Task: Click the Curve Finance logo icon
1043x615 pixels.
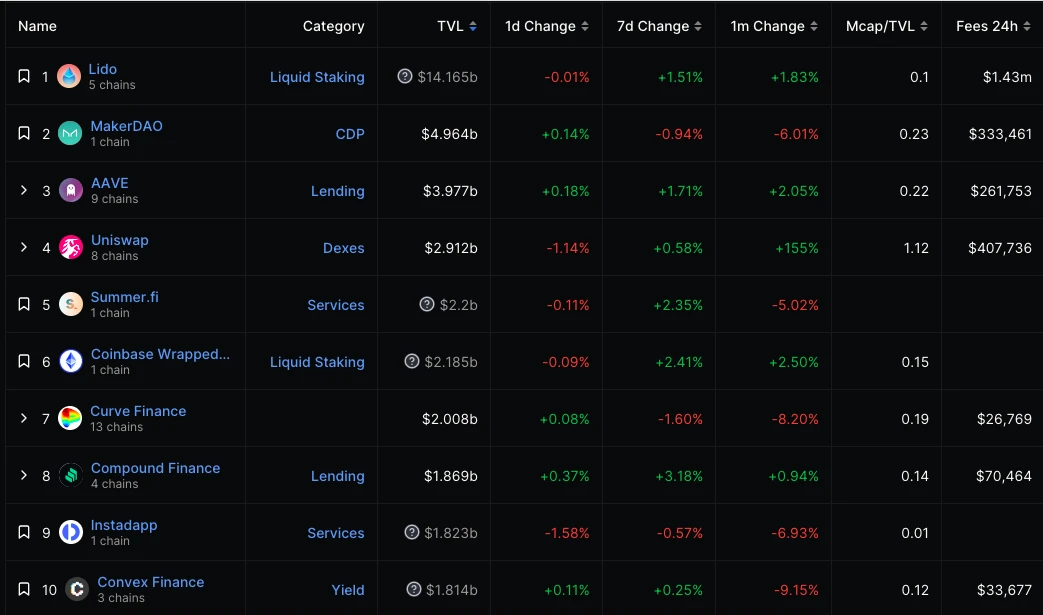Action: (70, 418)
